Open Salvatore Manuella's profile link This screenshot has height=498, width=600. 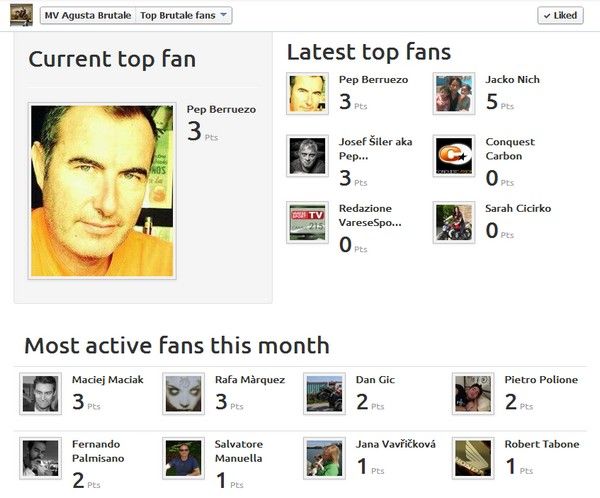point(239,451)
